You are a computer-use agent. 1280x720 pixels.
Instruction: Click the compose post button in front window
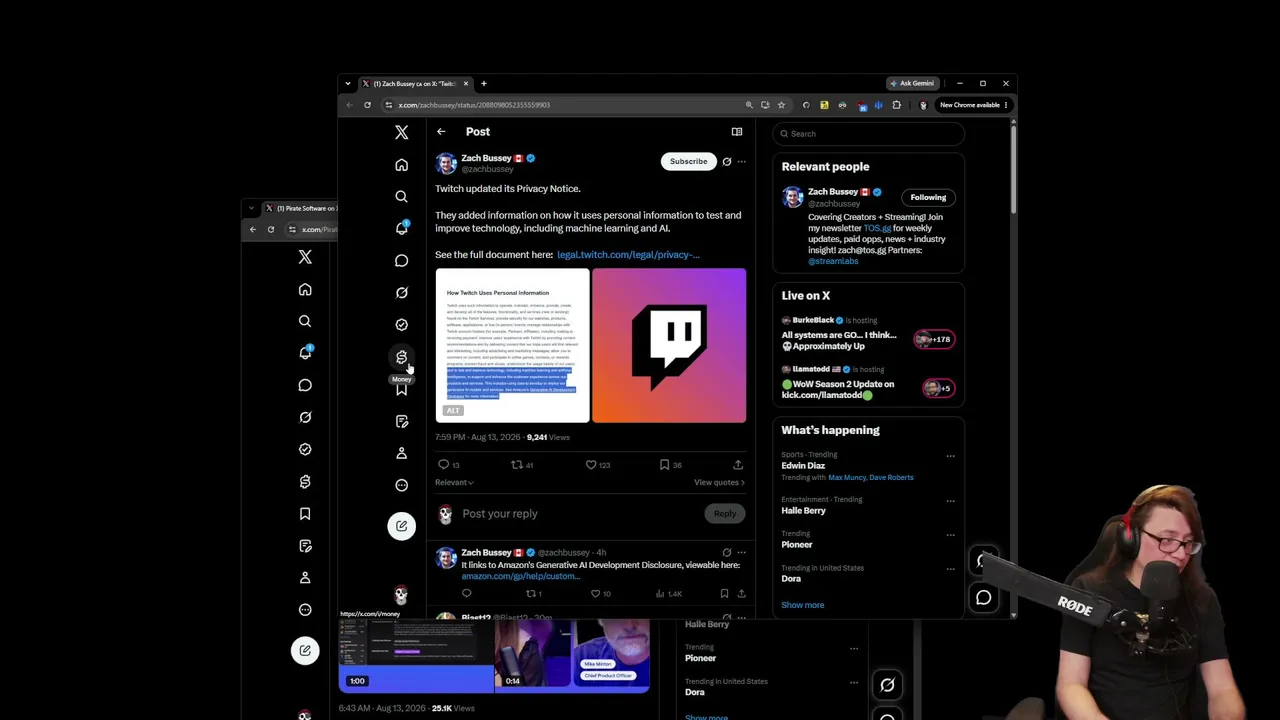(401, 526)
